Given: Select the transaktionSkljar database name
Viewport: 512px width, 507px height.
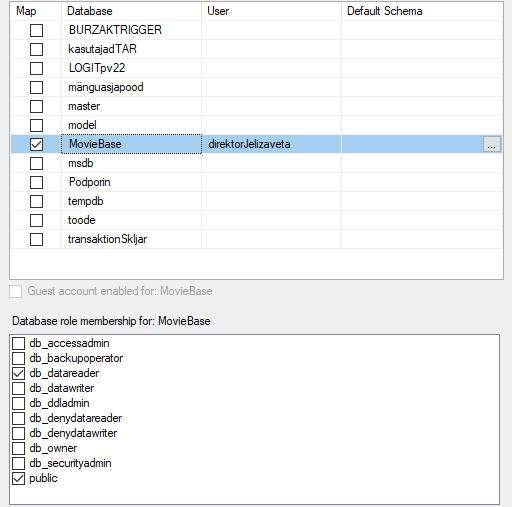Looking at the screenshot, I should [107, 239].
